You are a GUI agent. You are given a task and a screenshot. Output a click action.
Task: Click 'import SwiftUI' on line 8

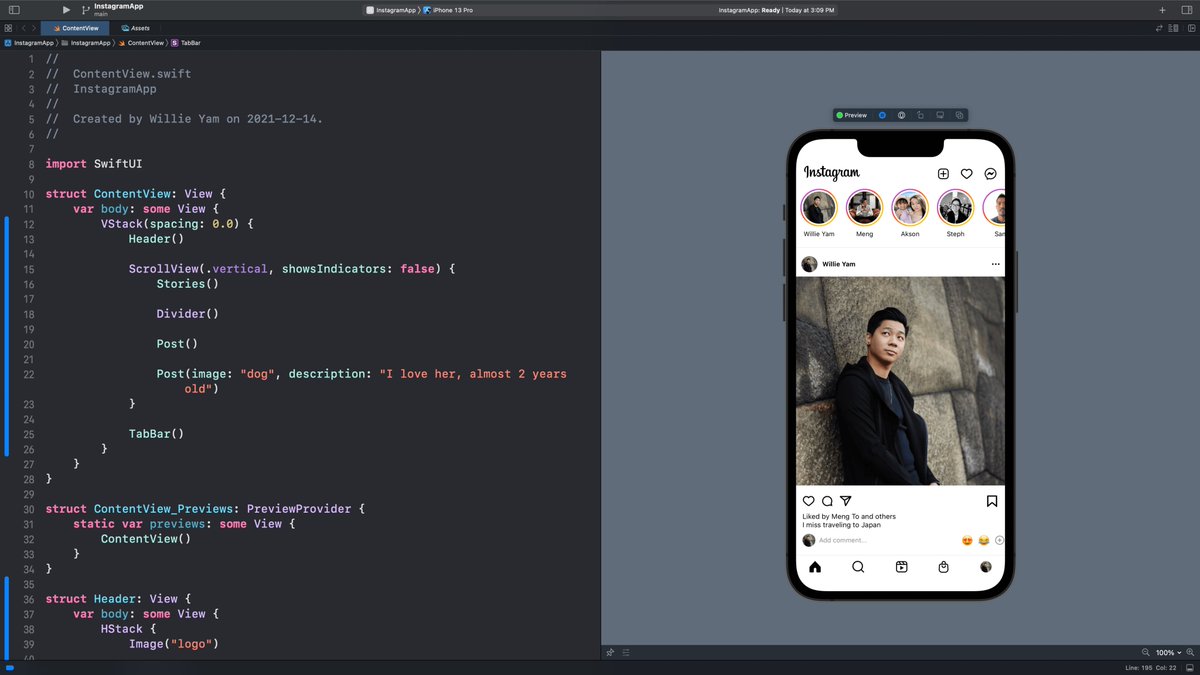(x=94, y=164)
